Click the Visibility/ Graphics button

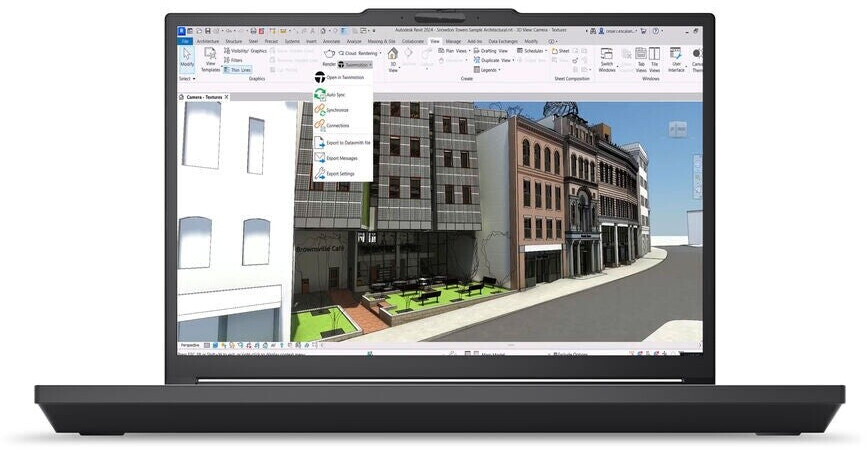[245, 50]
